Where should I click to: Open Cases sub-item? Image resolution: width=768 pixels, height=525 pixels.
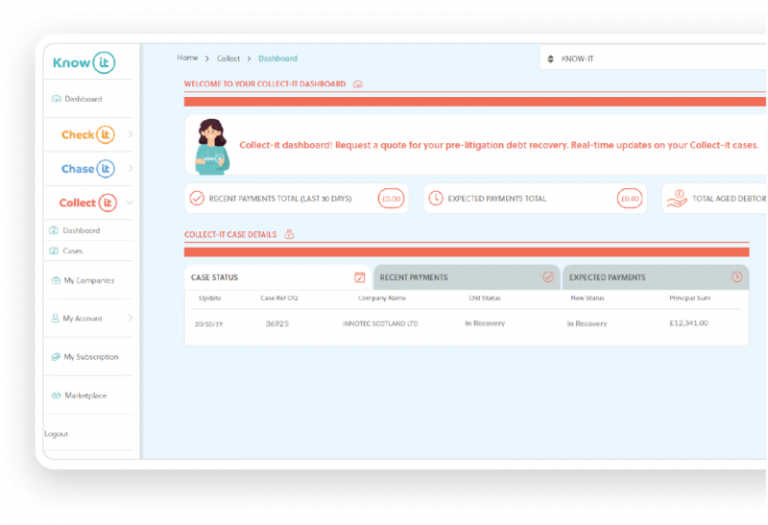coord(72,251)
